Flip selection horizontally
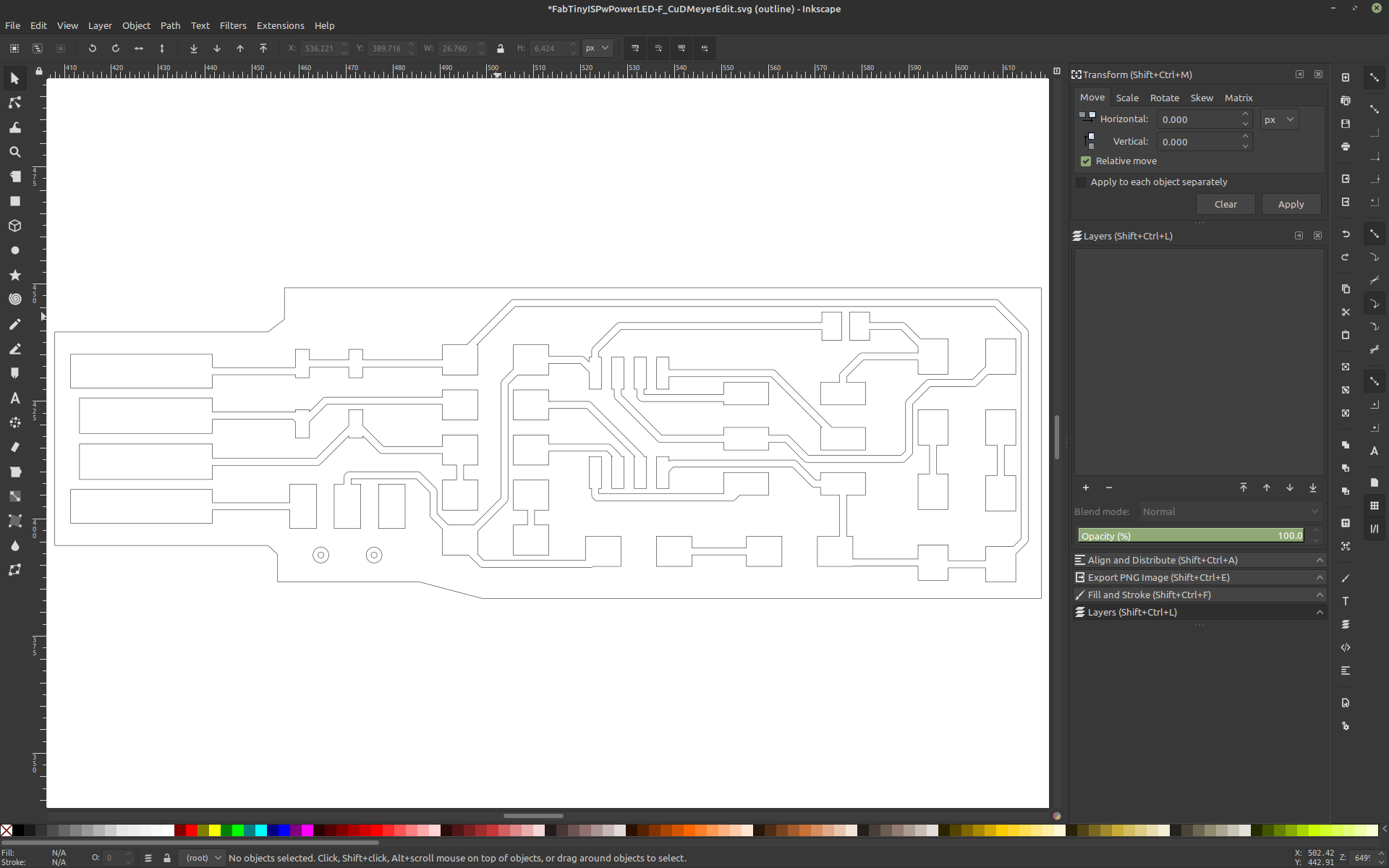 coord(139,48)
